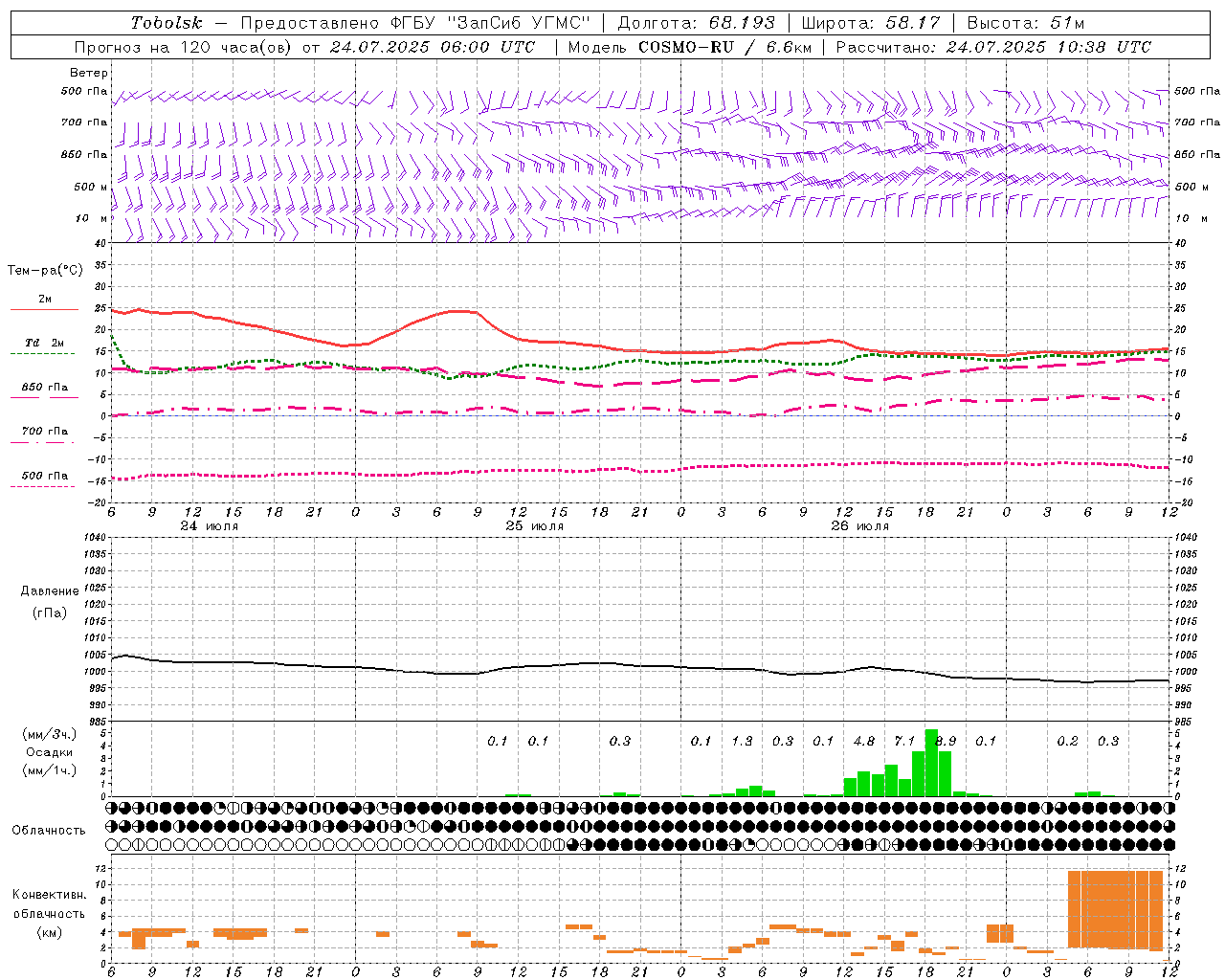
Task: Click the solid red '2м' legend line
Action: [x=44, y=309]
